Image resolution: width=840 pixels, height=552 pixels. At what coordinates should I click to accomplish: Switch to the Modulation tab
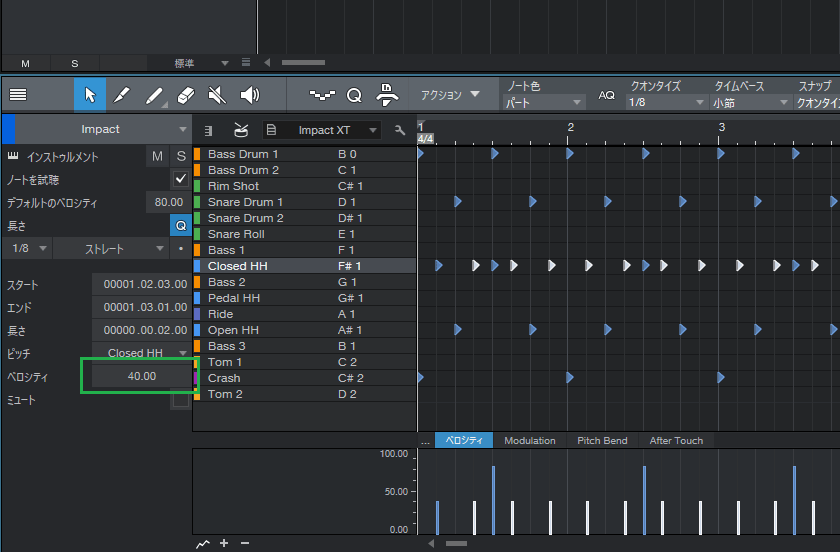[x=530, y=440]
